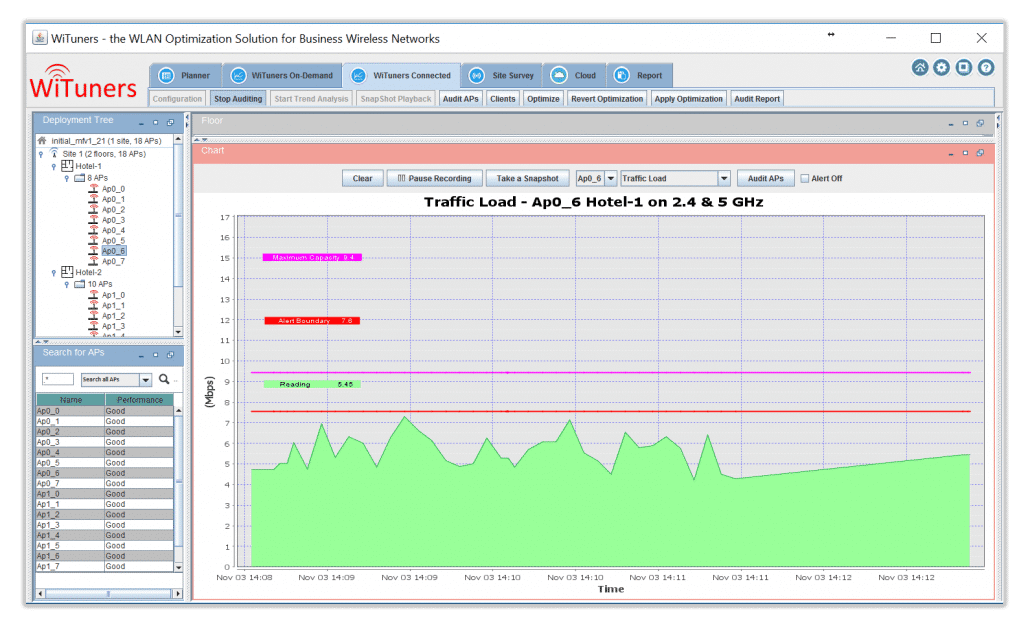The height and width of the screenshot is (628, 1030).
Task: Collapse the Hotel-1 tree node
Action: [54, 166]
